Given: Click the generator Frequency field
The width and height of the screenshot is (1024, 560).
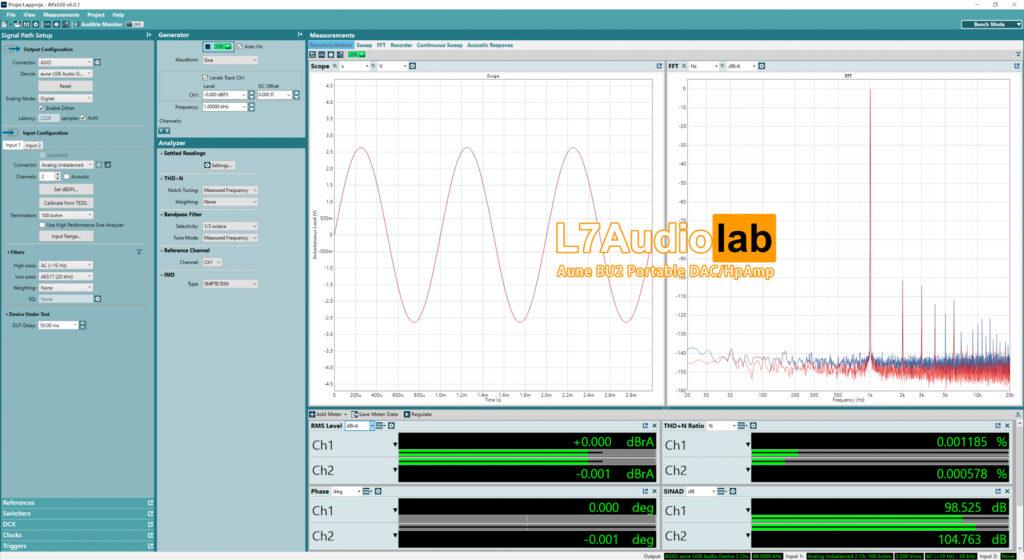Looking at the screenshot, I should pyautogui.click(x=225, y=107).
